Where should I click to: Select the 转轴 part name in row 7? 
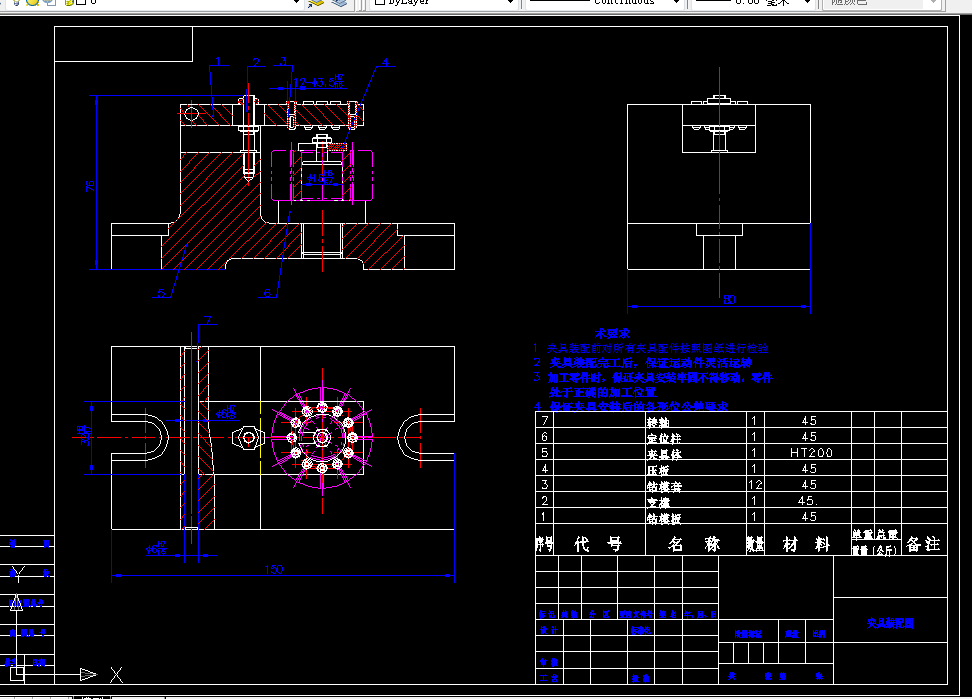click(x=658, y=423)
